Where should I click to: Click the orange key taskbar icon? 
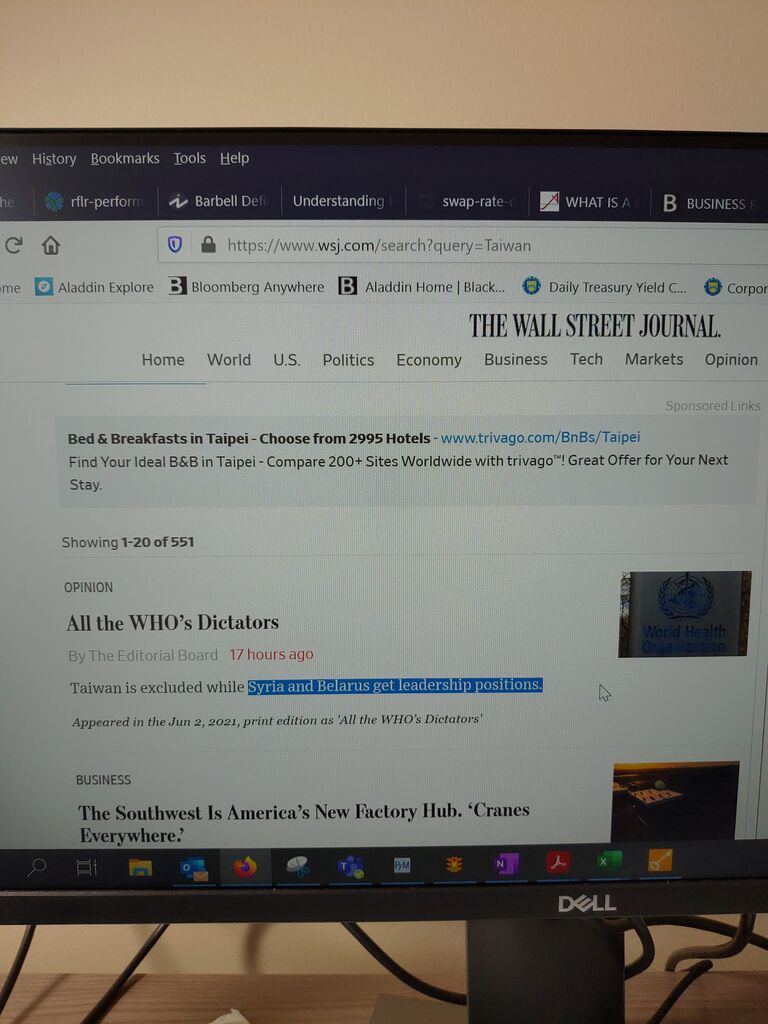pyautogui.click(x=660, y=860)
